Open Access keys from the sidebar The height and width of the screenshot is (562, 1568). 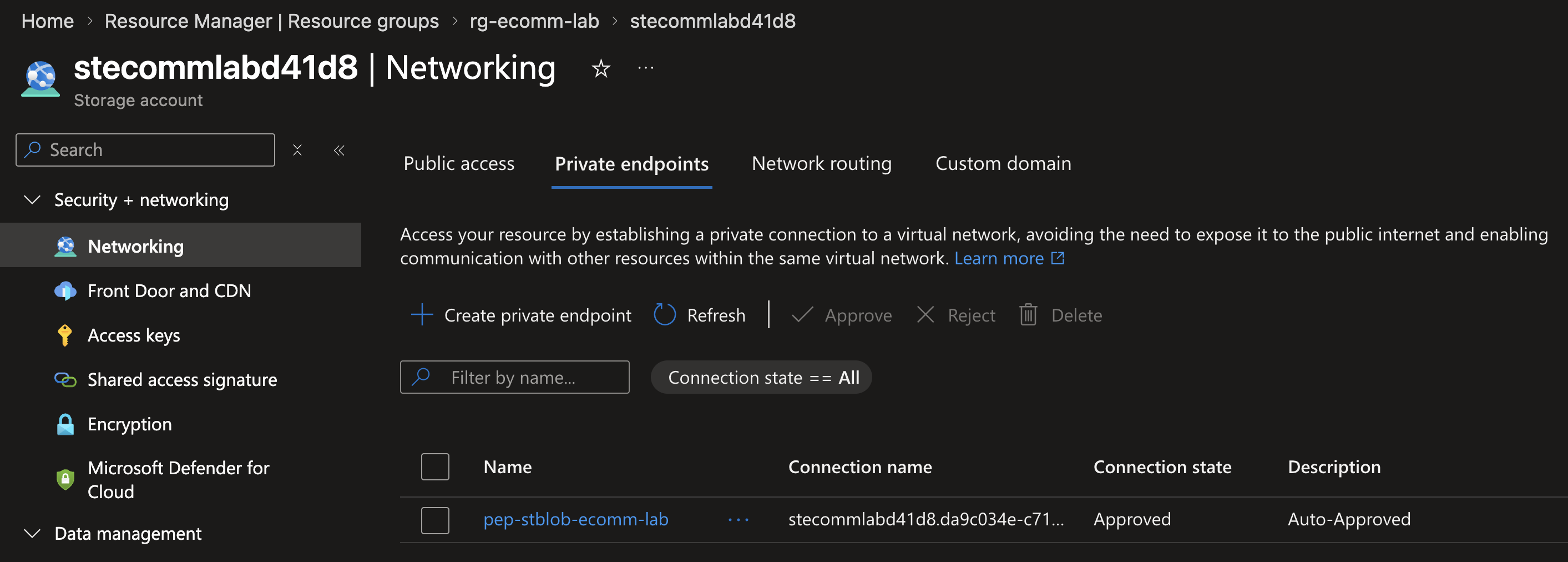(x=133, y=335)
